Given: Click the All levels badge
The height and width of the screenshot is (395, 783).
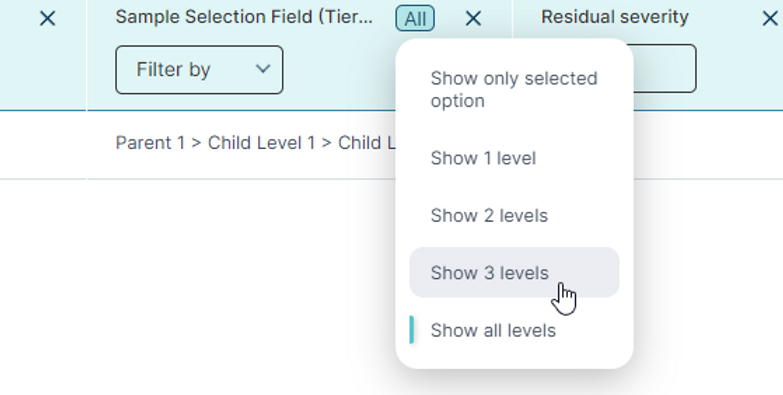Looking at the screenshot, I should pyautogui.click(x=415, y=18).
